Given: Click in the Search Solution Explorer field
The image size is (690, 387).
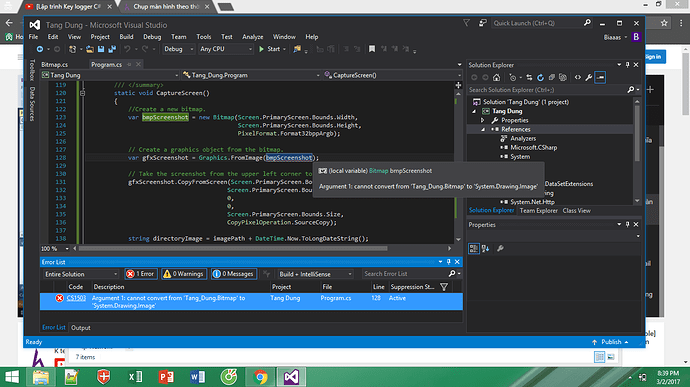Looking at the screenshot, I should [x=547, y=90].
